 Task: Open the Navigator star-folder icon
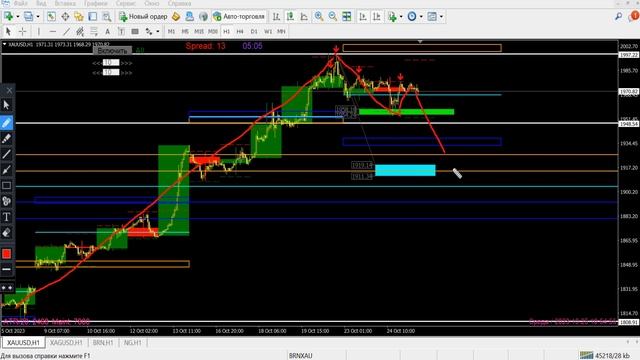click(x=79, y=16)
